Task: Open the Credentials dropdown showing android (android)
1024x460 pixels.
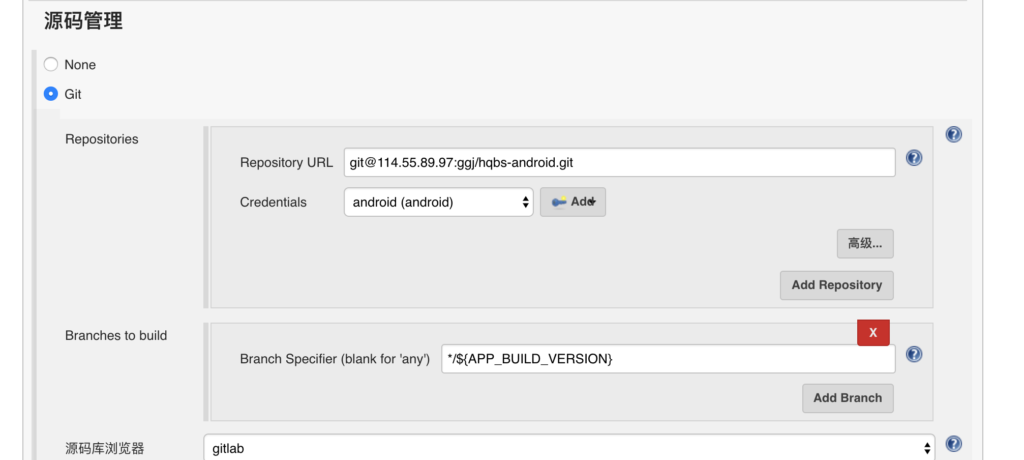Action: [x=438, y=203]
